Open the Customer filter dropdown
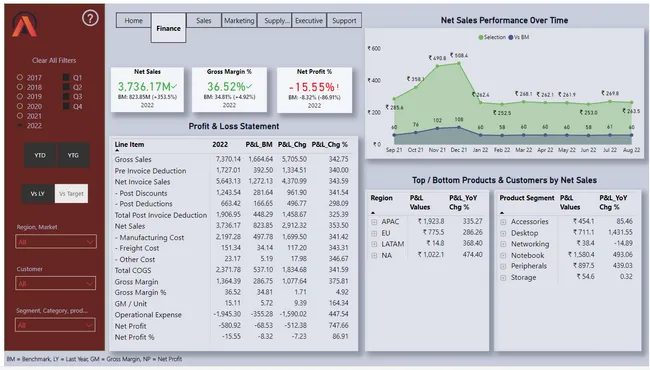The height and width of the screenshot is (370, 650). click(56, 283)
